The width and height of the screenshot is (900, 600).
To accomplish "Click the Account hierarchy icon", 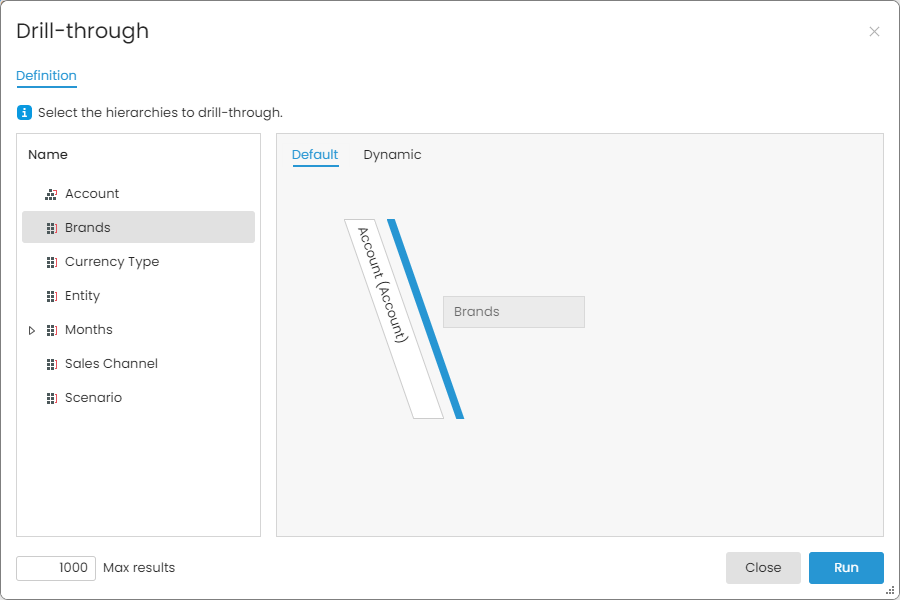I will 51,194.
